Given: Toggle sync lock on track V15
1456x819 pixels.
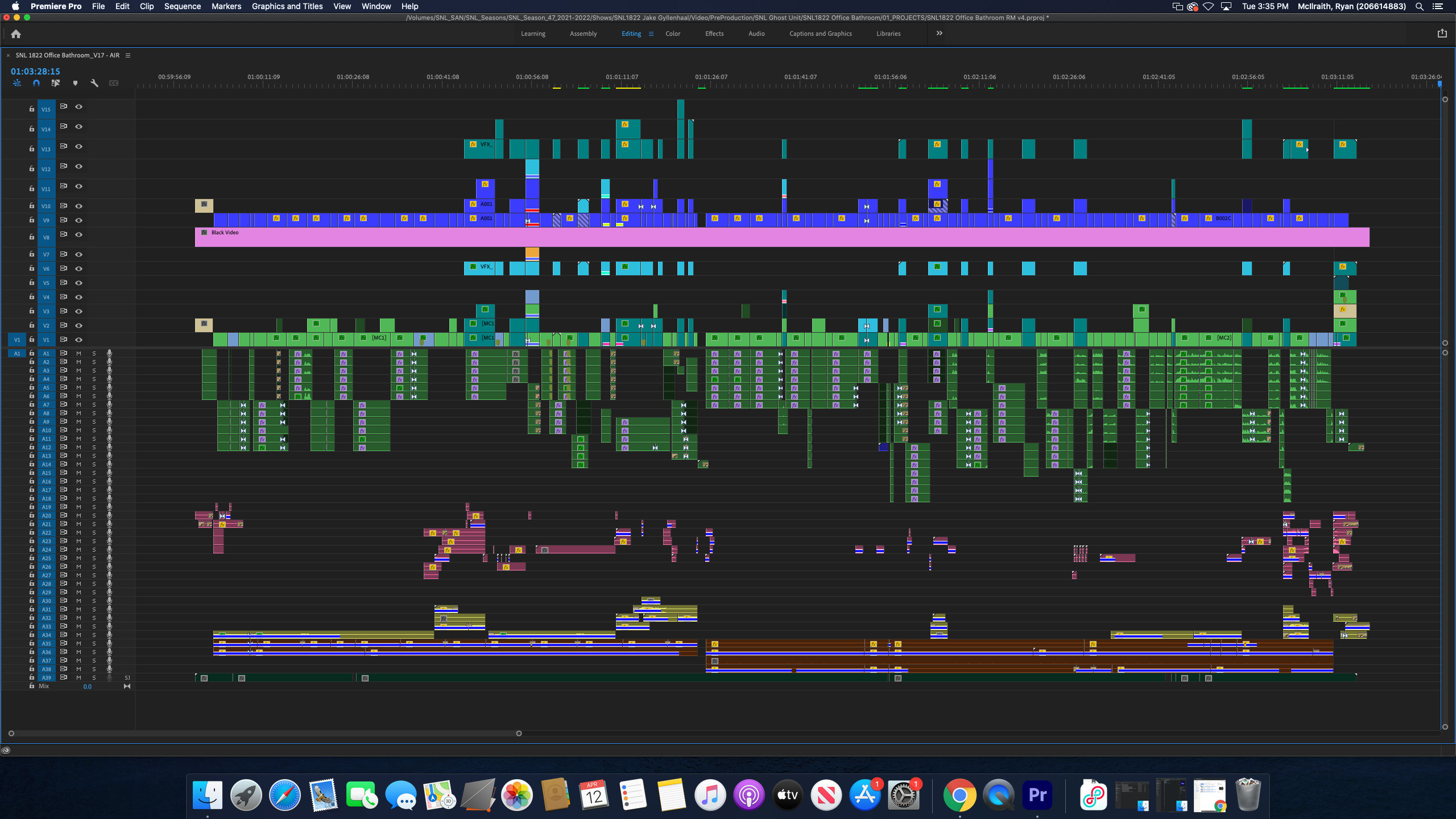Looking at the screenshot, I should pos(64,106).
